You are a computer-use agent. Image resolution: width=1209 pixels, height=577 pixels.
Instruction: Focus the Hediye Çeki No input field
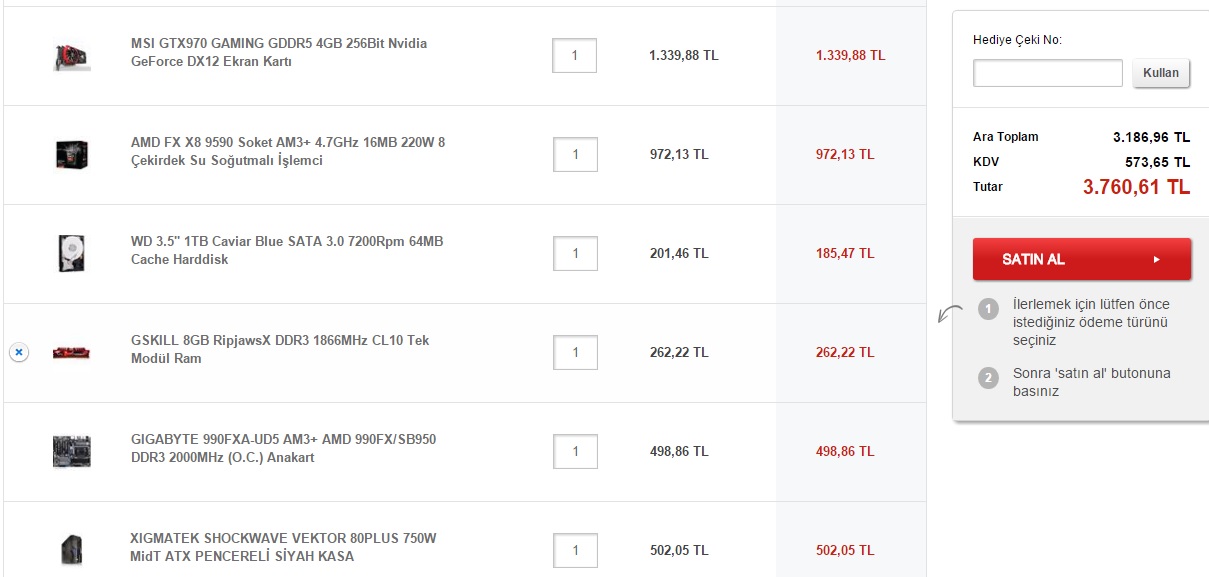pyautogui.click(x=1047, y=73)
